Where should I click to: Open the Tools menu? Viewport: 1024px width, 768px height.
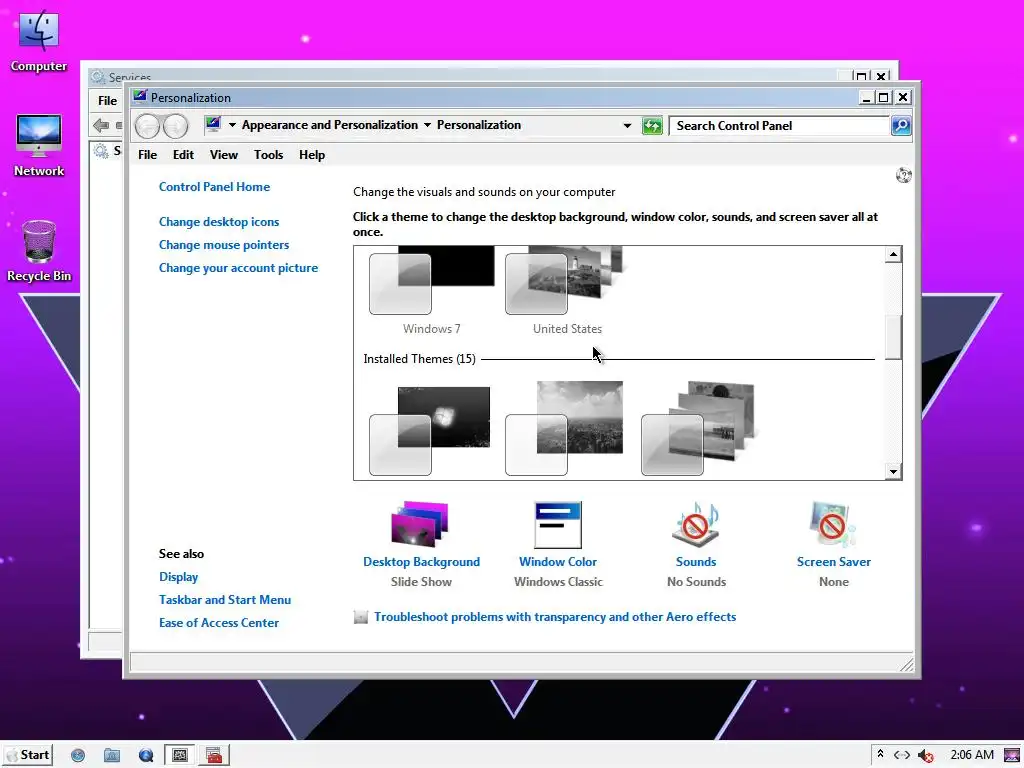tap(268, 155)
